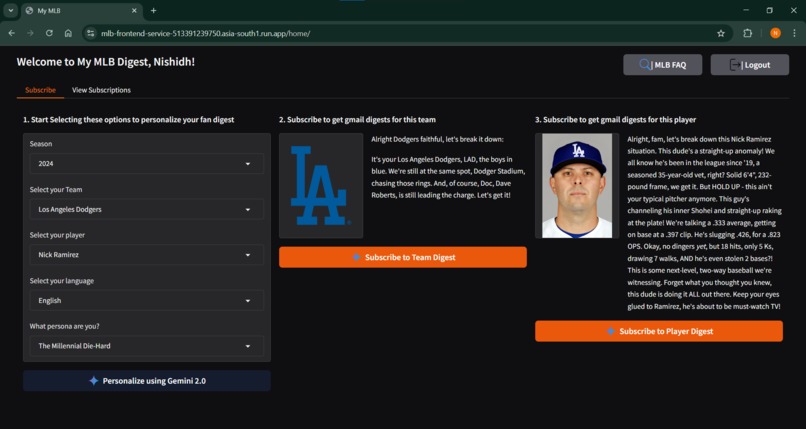Click the Welcome to My MLB Digest heading
The width and height of the screenshot is (806, 429).
click(x=106, y=62)
